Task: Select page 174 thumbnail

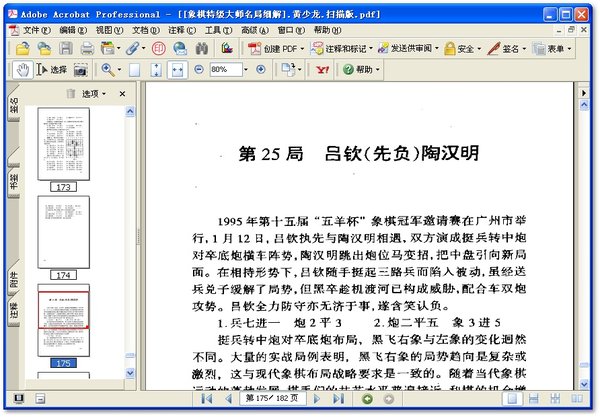Action: pos(64,232)
